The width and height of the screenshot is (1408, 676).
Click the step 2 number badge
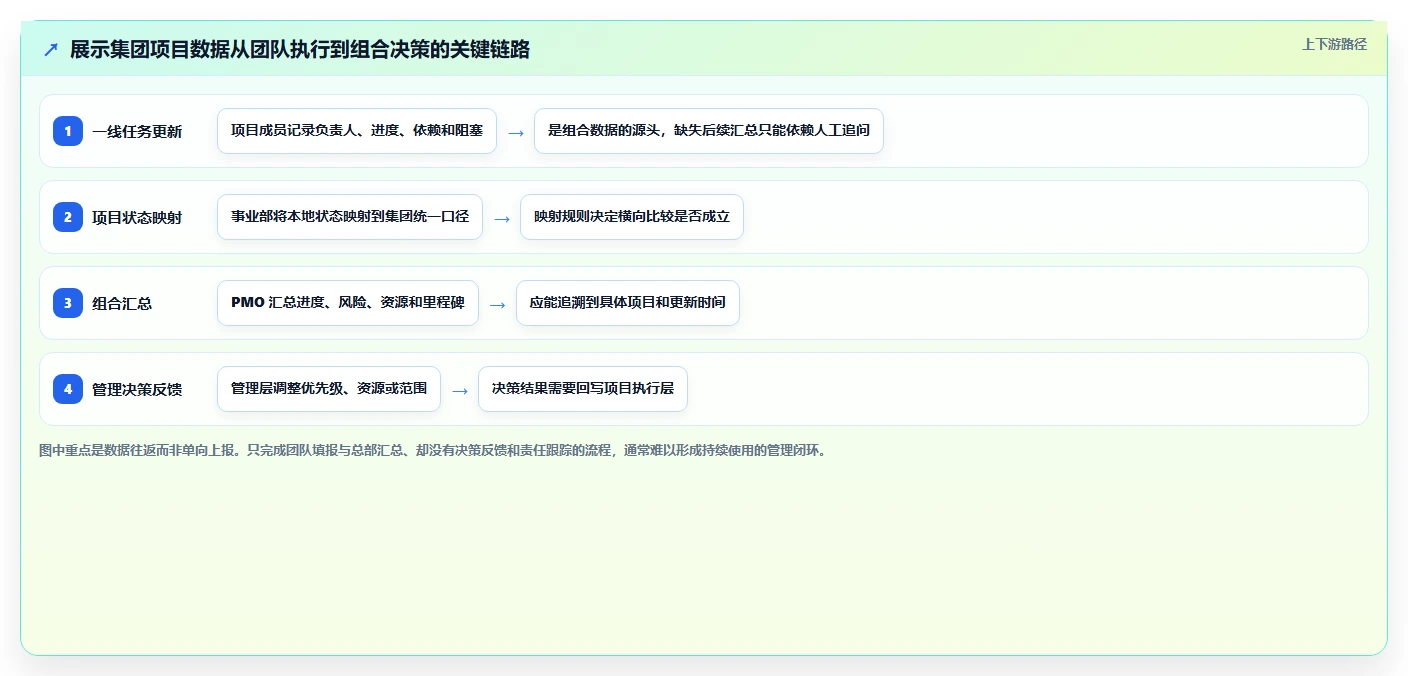click(x=68, y=217)
